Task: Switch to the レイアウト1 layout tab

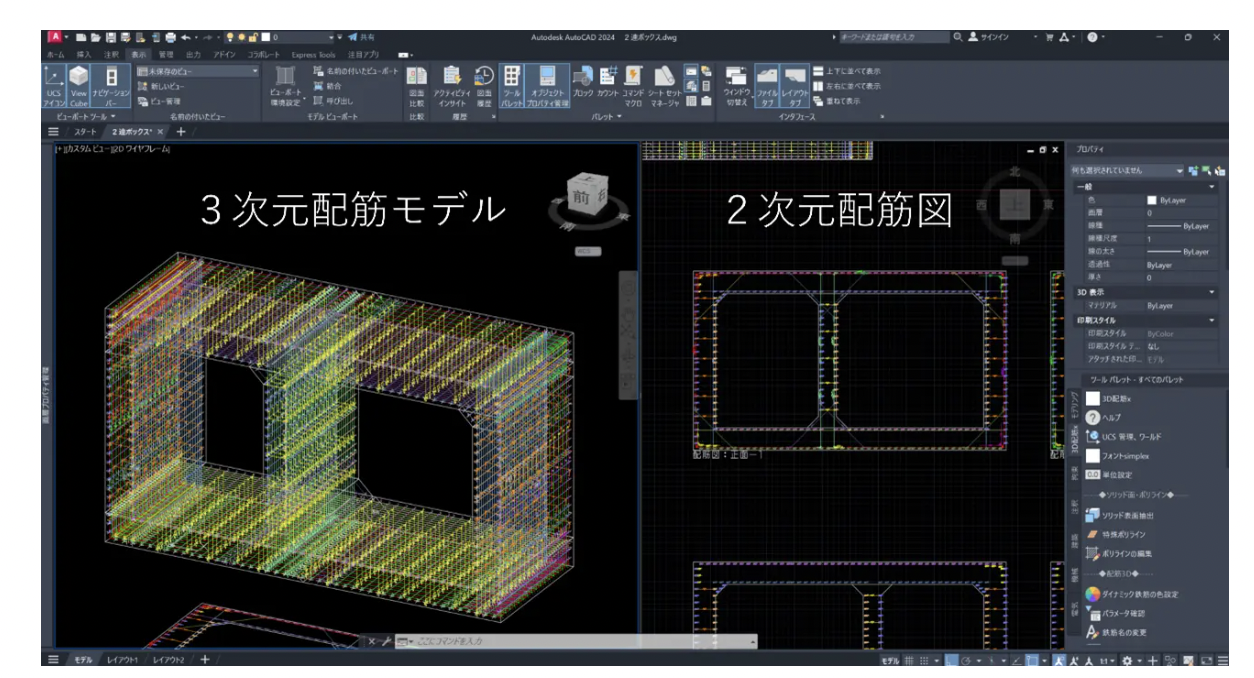Action: coord(125,660)
